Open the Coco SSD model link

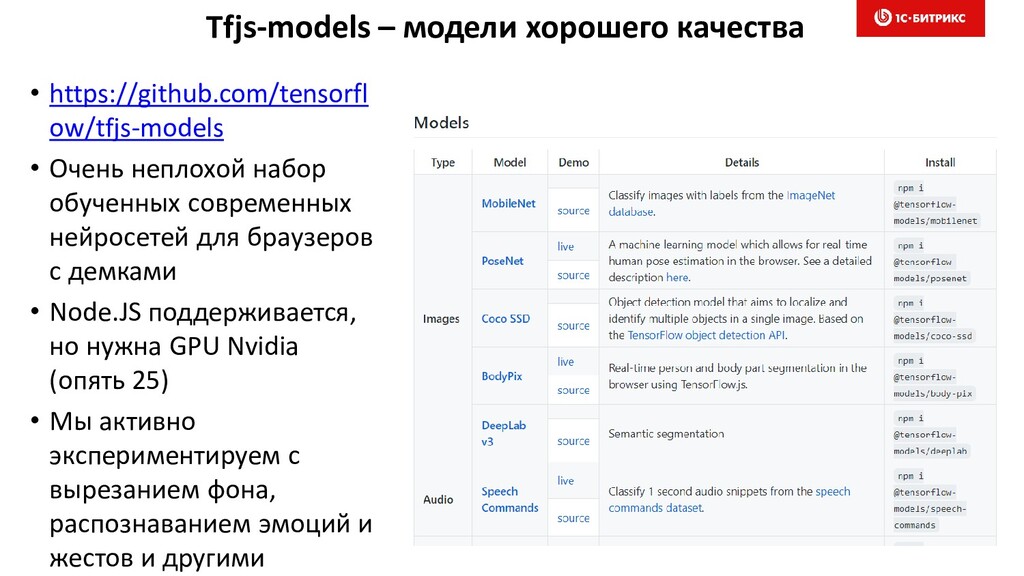(x=505, y=319)
